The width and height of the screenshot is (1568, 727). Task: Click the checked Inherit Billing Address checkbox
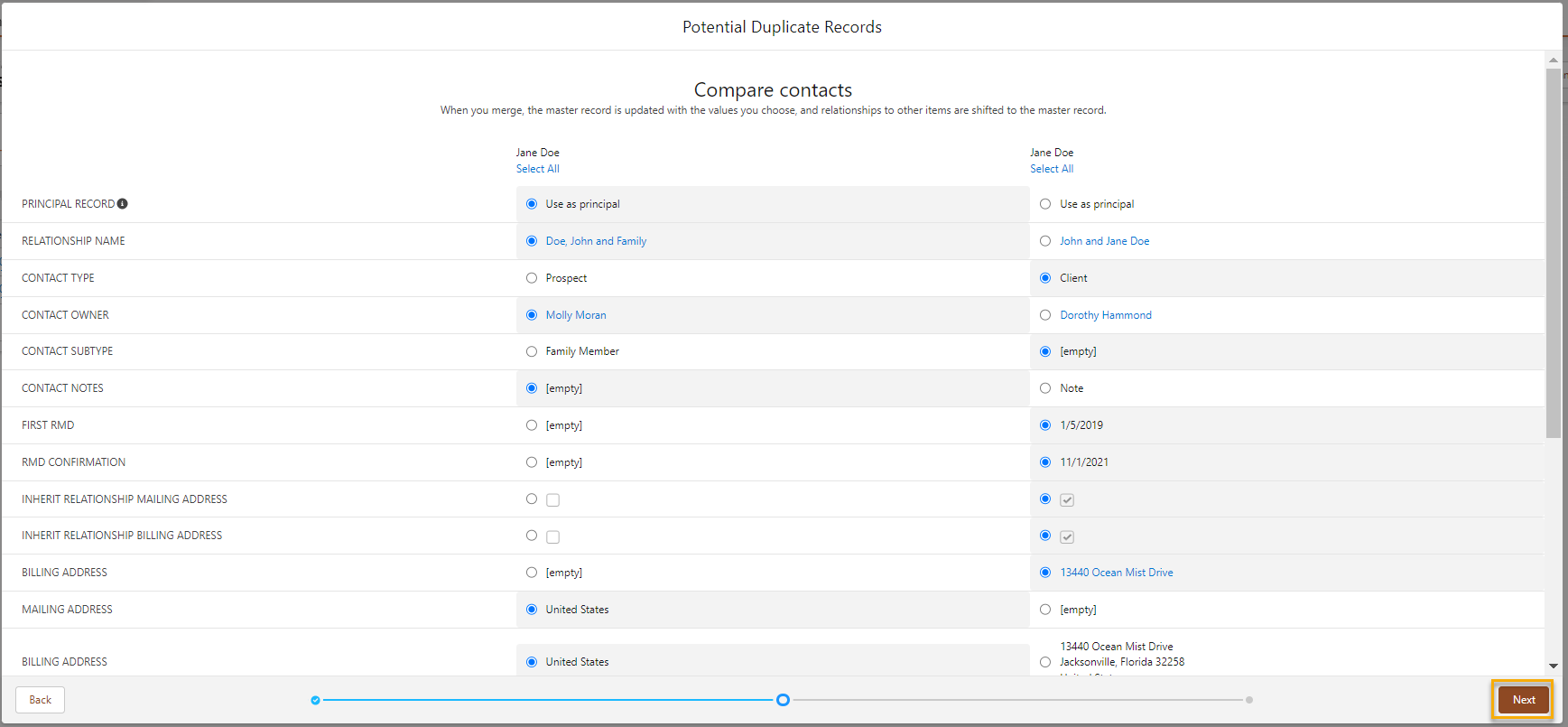click(1067, 537)
